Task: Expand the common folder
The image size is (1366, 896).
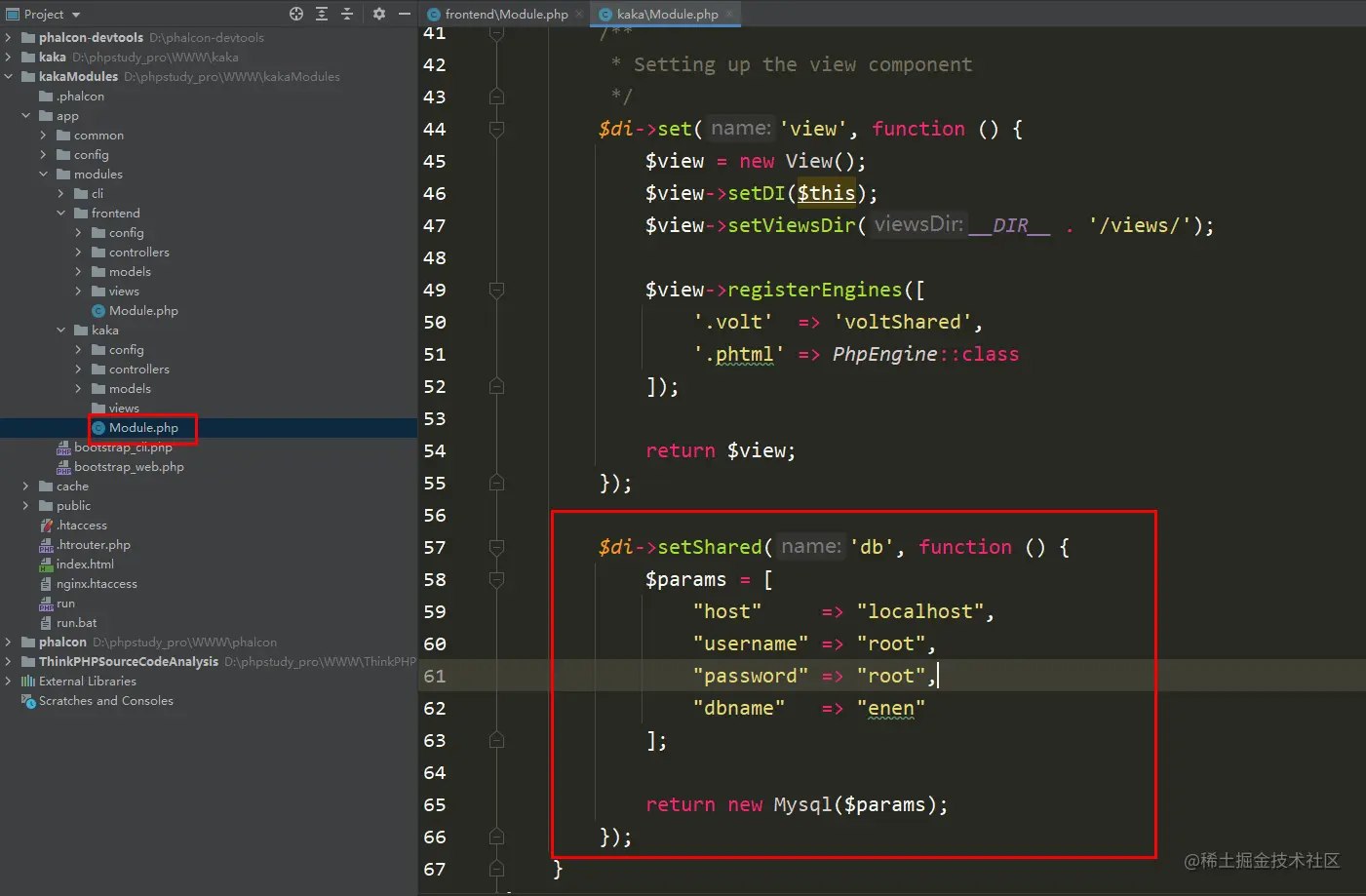Action: (x=44, y=136)
